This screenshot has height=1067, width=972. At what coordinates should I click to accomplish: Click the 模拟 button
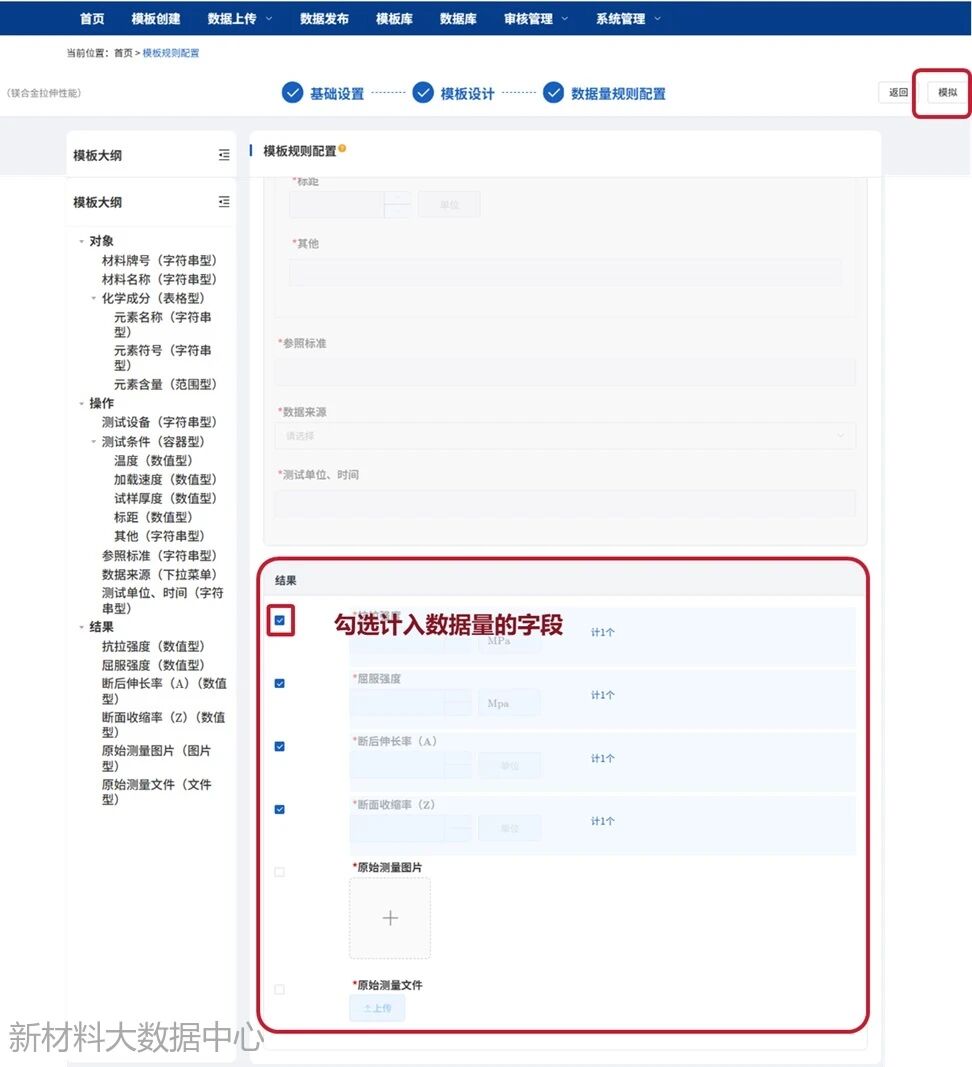point(946,93)
